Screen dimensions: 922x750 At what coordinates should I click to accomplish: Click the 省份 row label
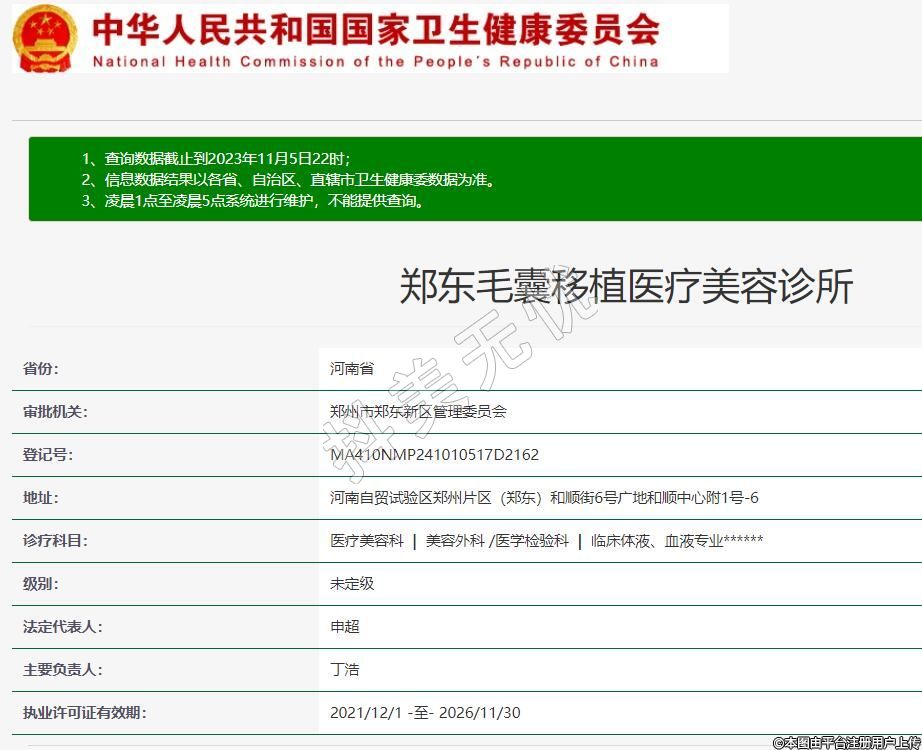pos(41,369)
